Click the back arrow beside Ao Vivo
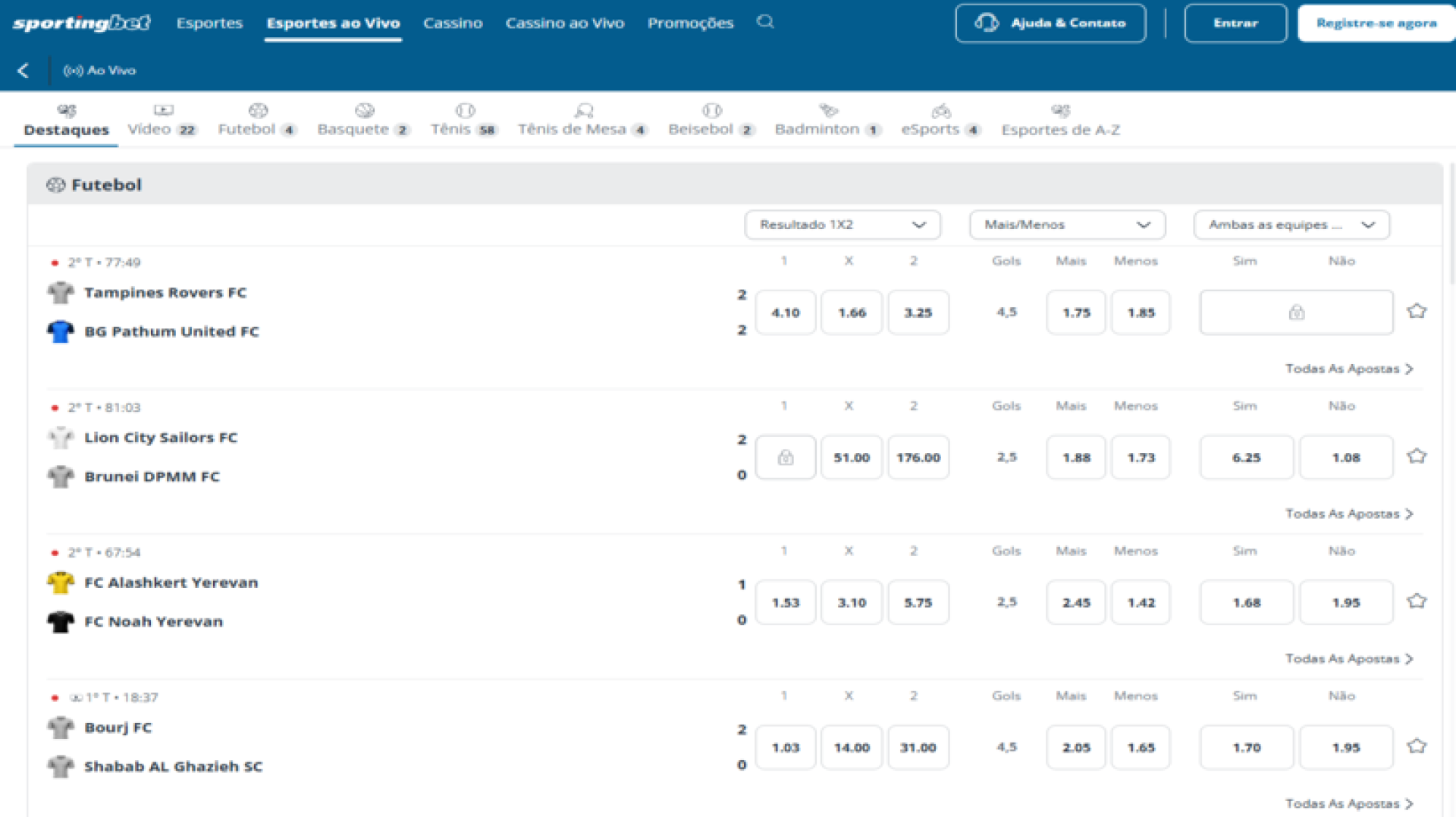Viewport: 1456px width, 817px height. point(24,70)
